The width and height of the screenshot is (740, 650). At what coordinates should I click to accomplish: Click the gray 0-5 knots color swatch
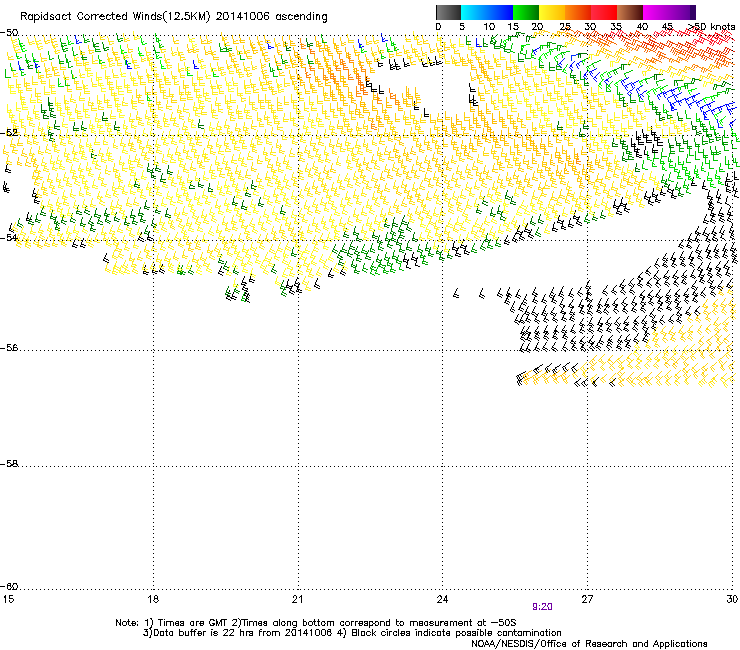coord(448,12)
